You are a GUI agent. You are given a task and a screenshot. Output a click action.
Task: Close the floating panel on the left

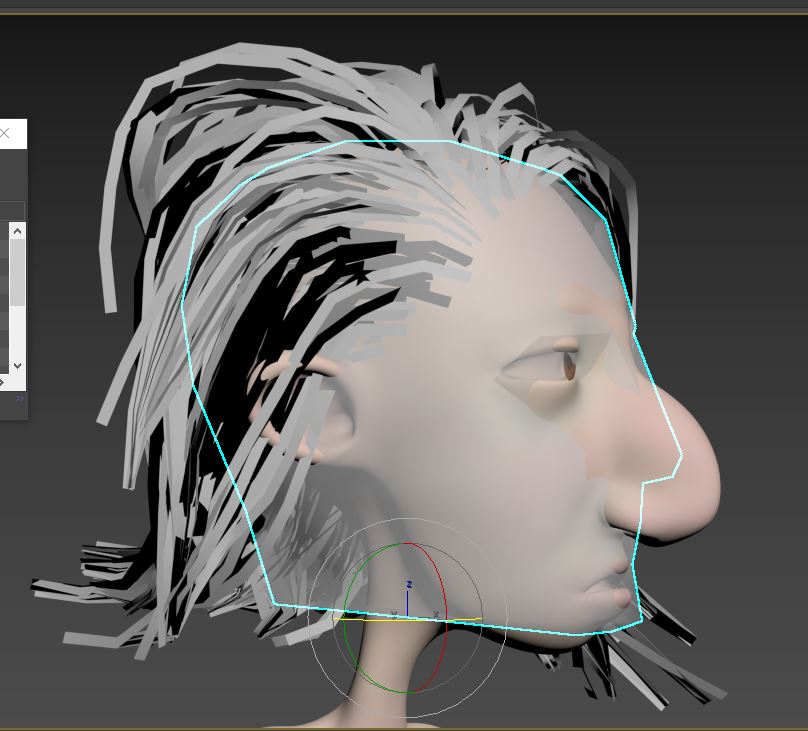pyautogui.click(x=6, y=133)
